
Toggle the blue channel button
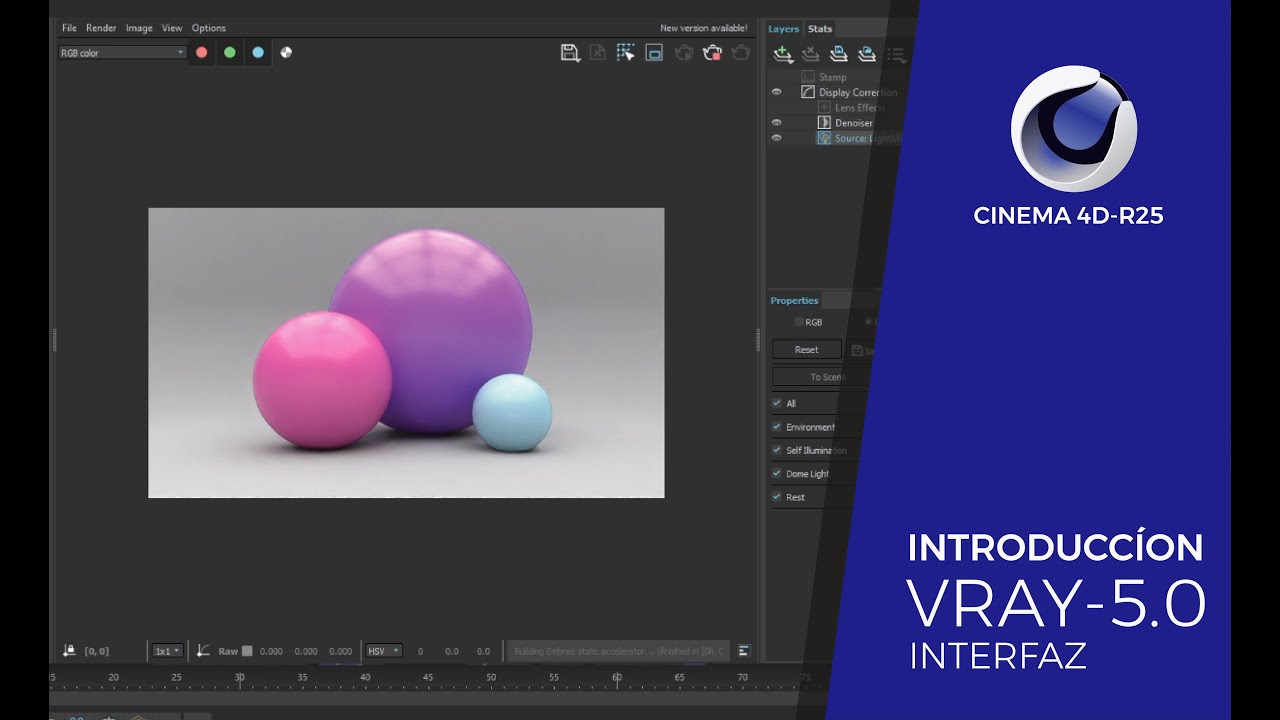click(x=258, y=53)
